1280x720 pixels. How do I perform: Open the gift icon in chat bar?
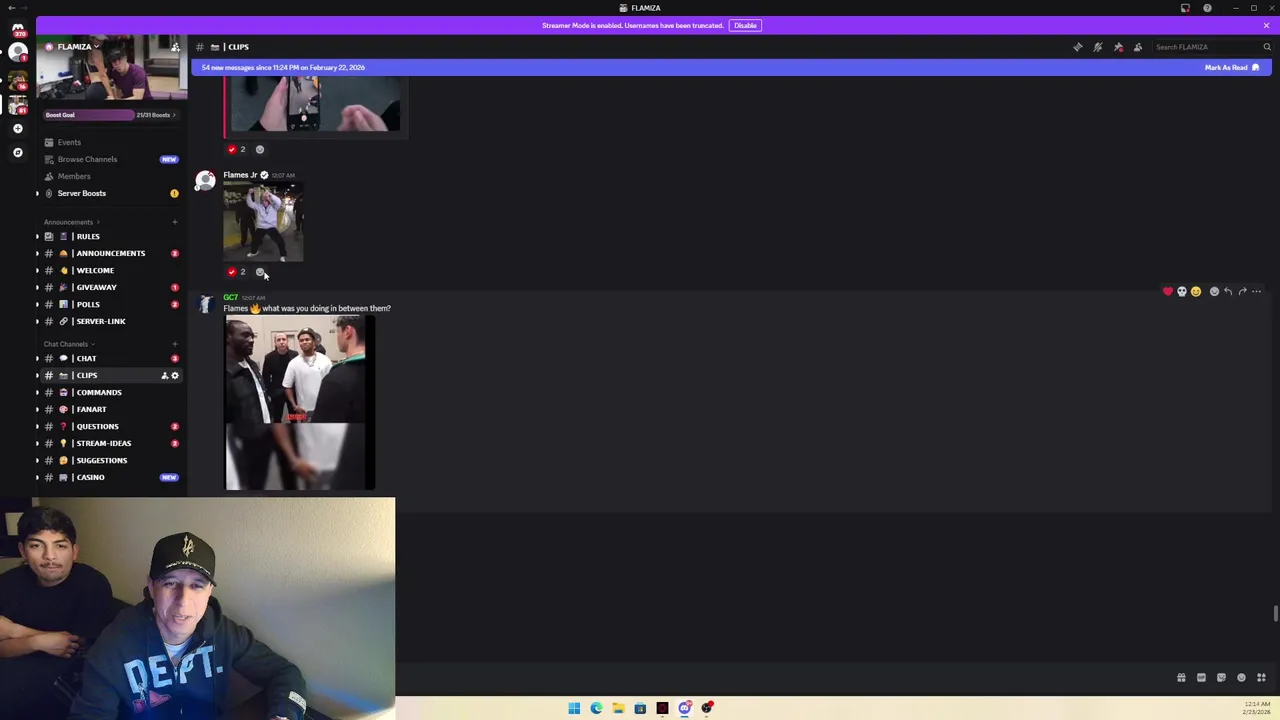click(1181, 677)
